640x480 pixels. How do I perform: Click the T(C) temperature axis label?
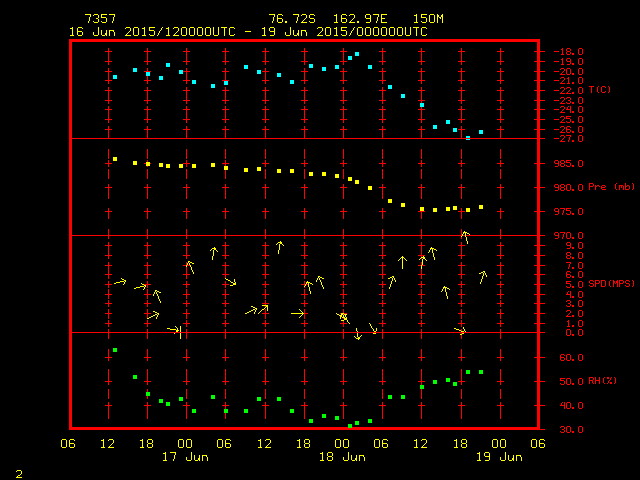point(599,90)
